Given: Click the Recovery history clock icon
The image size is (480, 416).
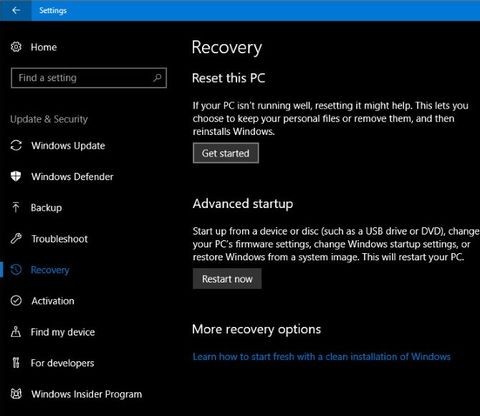Looking at the screenshot, I should [16, 270].
